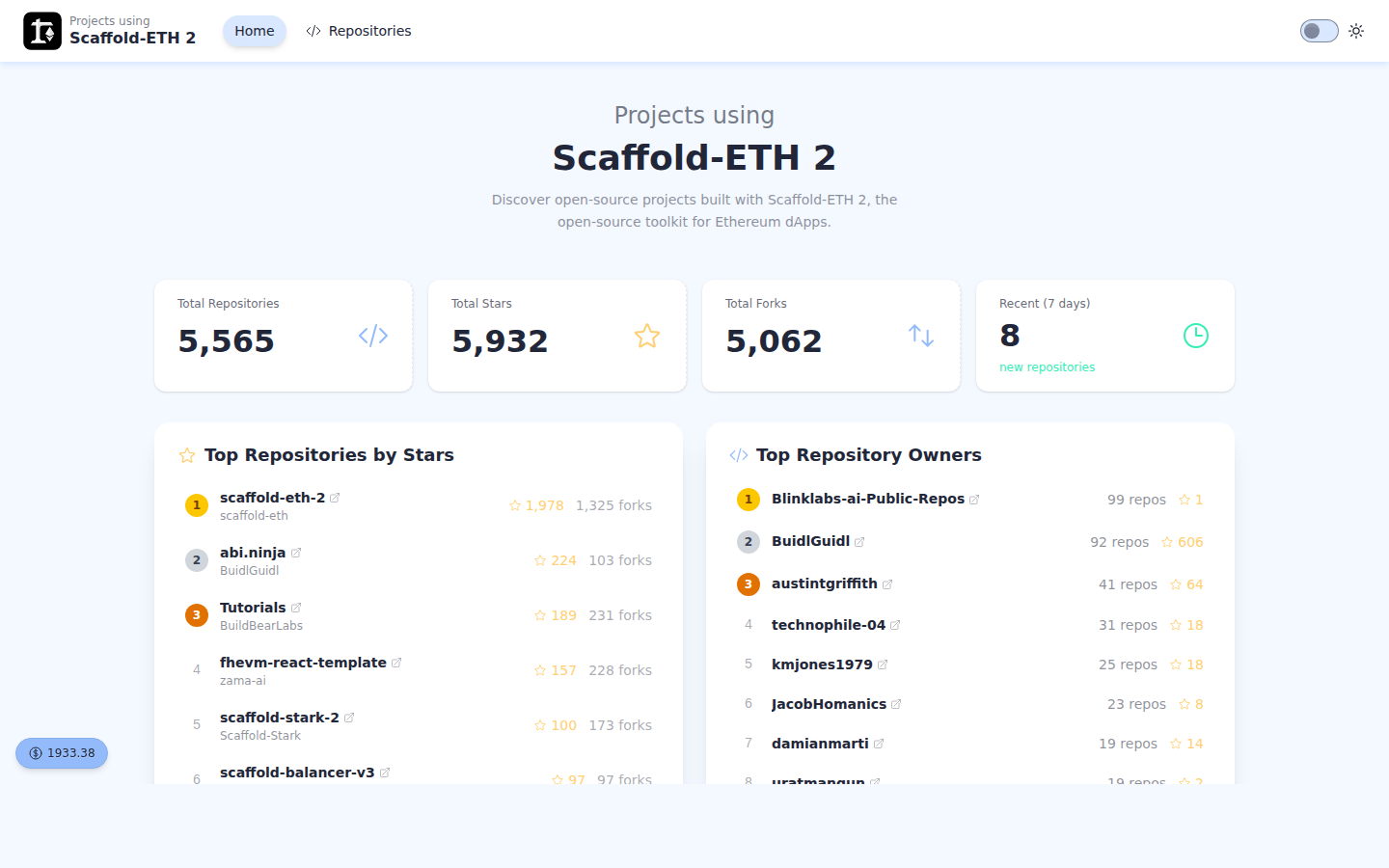Open Blinklabs-ai-Public-Repos owner link
1389x868 pixels.
coord(868,499)
